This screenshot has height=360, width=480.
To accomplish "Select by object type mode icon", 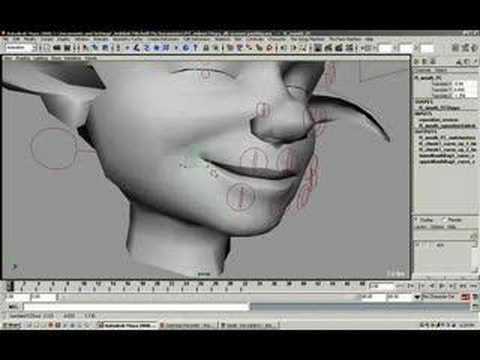I will tap(95, 48).
